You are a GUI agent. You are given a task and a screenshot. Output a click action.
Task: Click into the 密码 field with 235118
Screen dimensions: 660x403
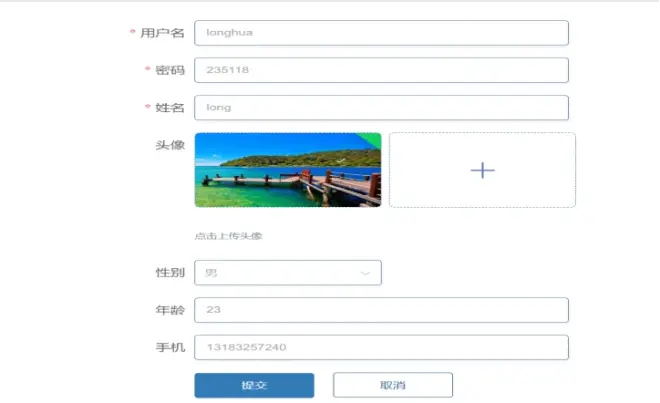381,70
